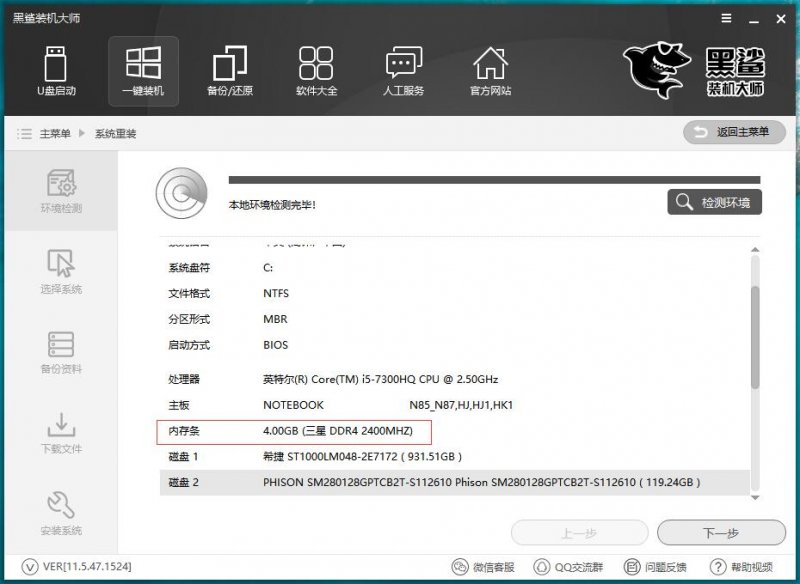The height and width of the screenshot is (584, 800).
Task: Close the 黑鲨装机大师 window
Action: 781,19
